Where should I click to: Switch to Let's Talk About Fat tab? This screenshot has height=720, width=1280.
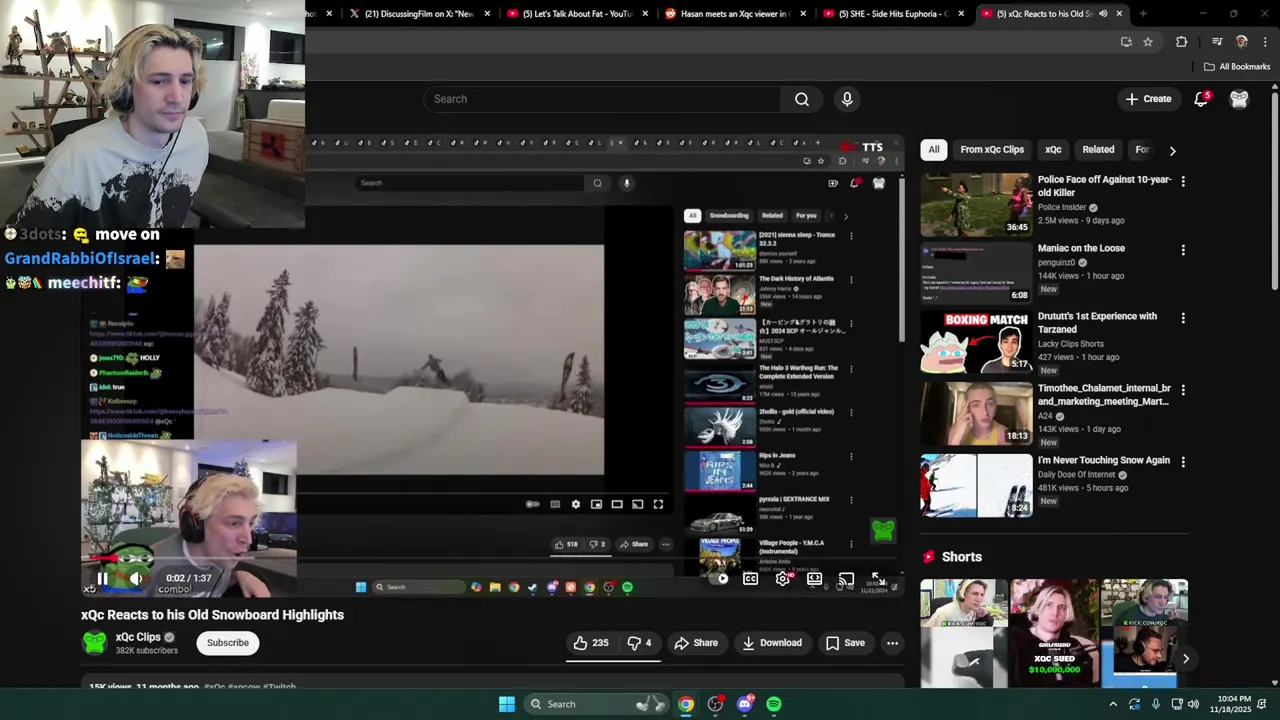pyautogui.click(x=578, y=14)
